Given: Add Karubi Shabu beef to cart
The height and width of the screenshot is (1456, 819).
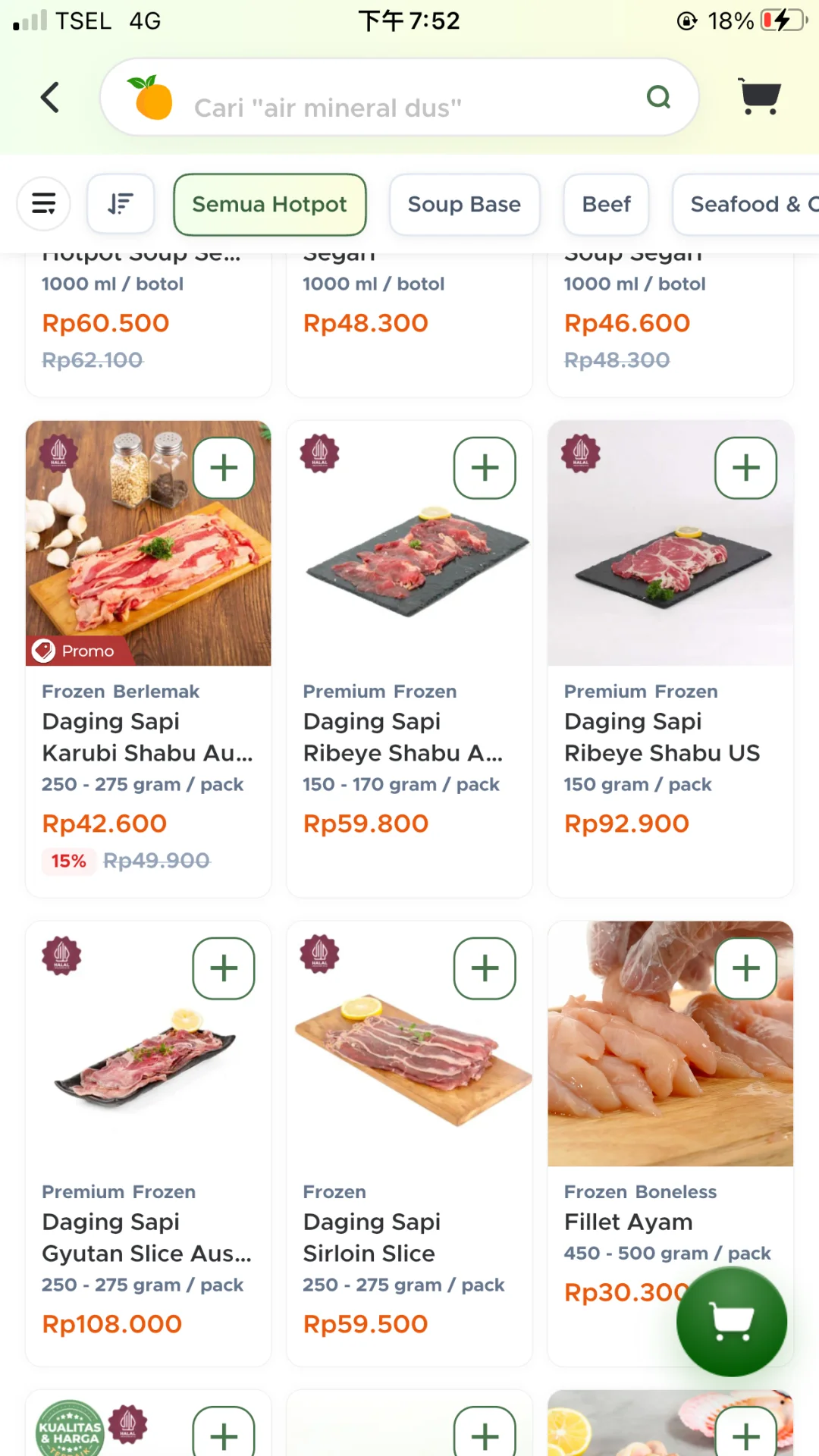Looking at the screenshot, I should click(x=224, y=468).
